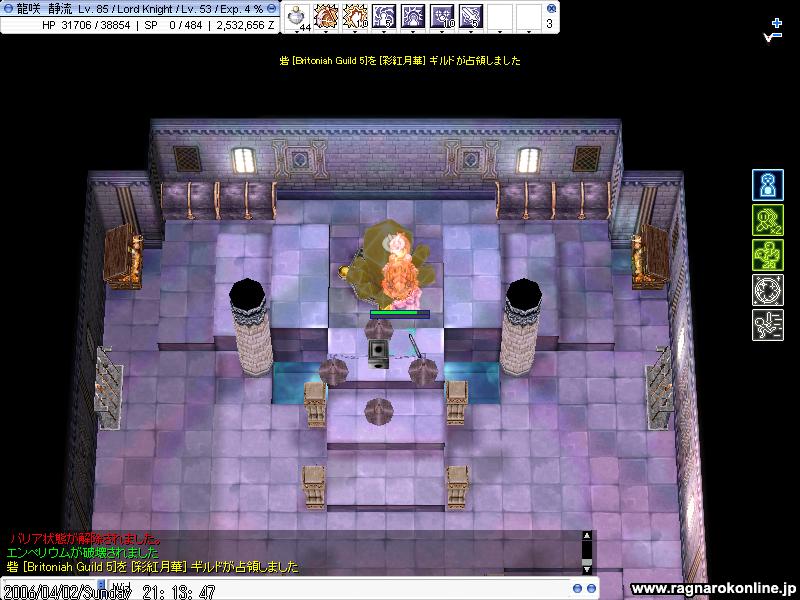Viewport: 800px width, 600px height.
Task: Click the red barrier status chat message
Action: [85, 539]
